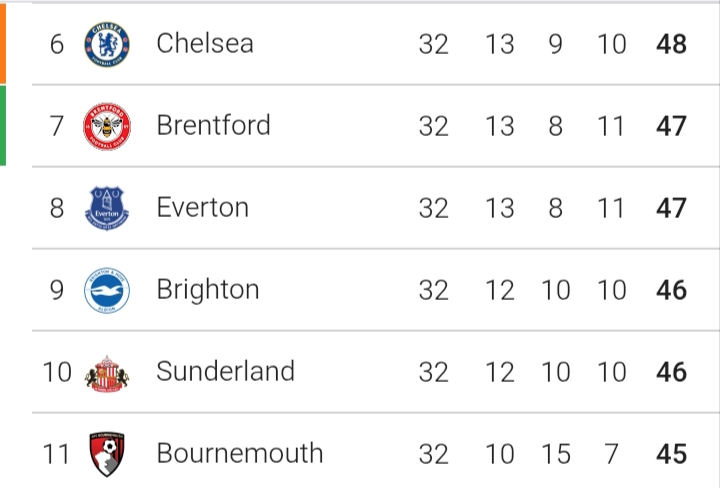Click Brentford's 47 points total

pos(672,126)
